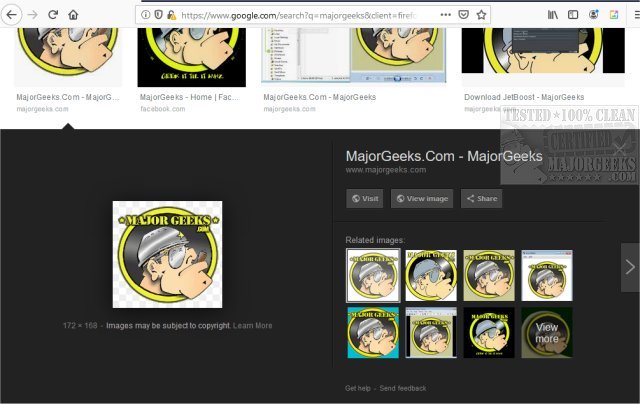
Task: Click the 'Related images:' heading
Action: 375,240
